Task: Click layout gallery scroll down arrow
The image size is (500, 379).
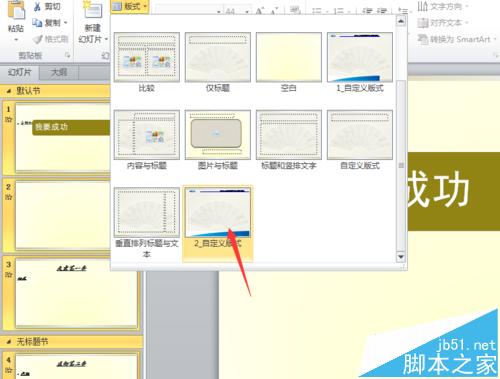Action: click(x=401, y=257)
